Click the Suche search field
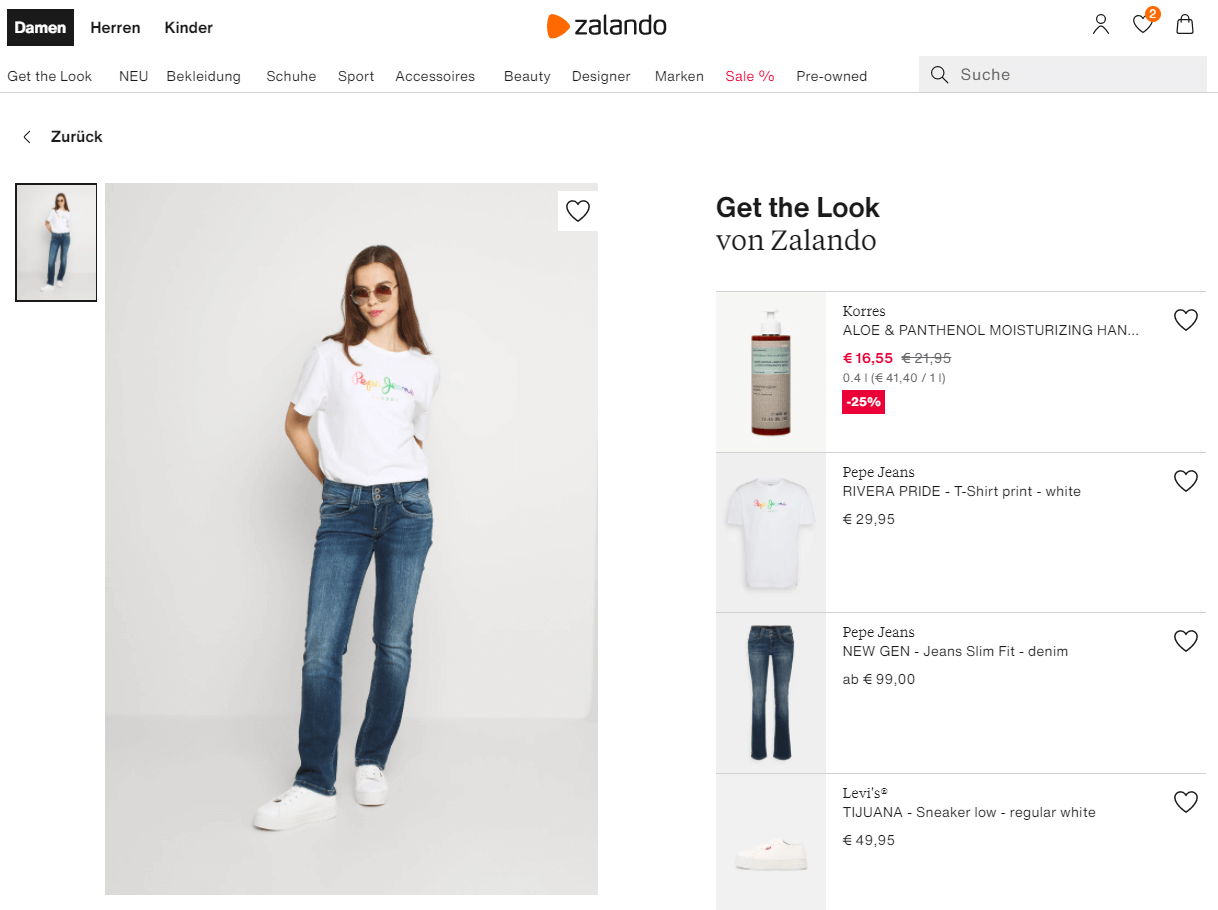Screen dimensions: 1218x910 click(1063, 75)
